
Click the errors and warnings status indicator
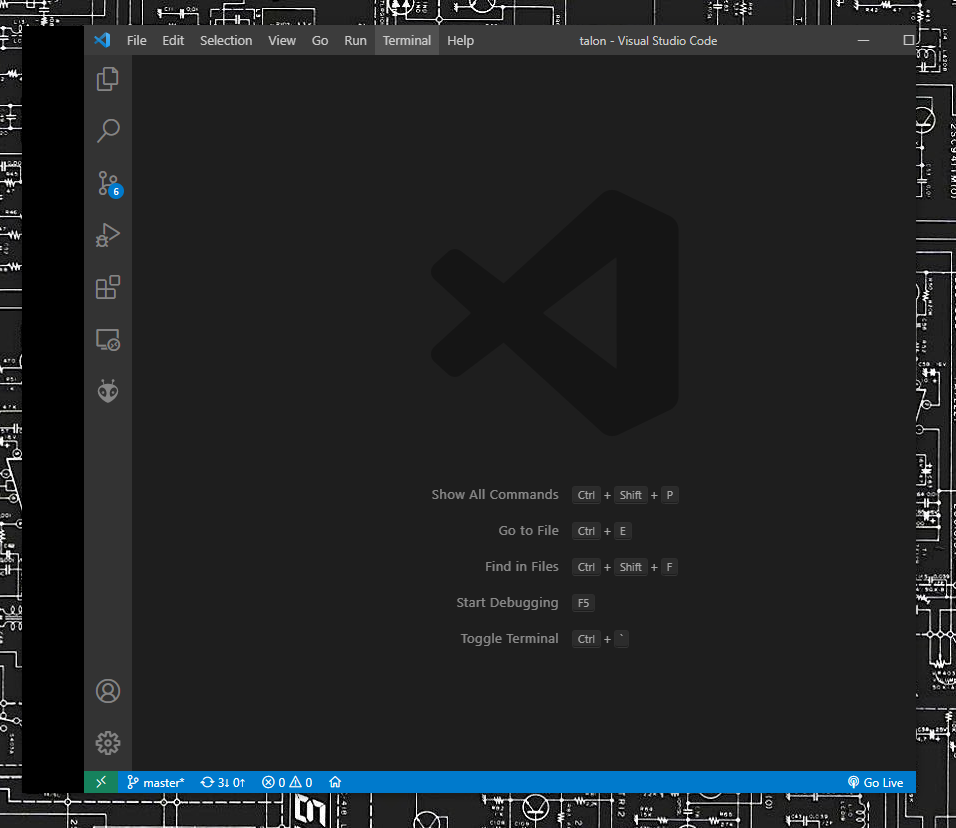click(286, 782)
